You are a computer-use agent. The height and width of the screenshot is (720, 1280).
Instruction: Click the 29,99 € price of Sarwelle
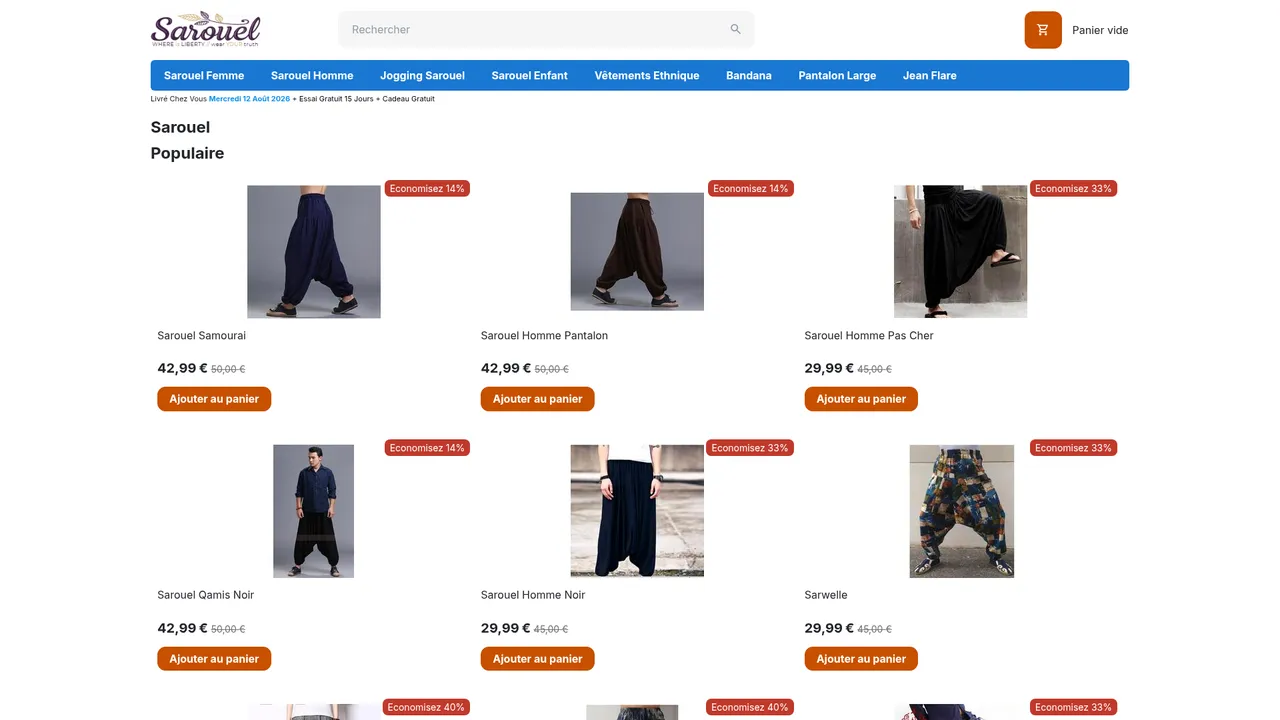[829, 628]
